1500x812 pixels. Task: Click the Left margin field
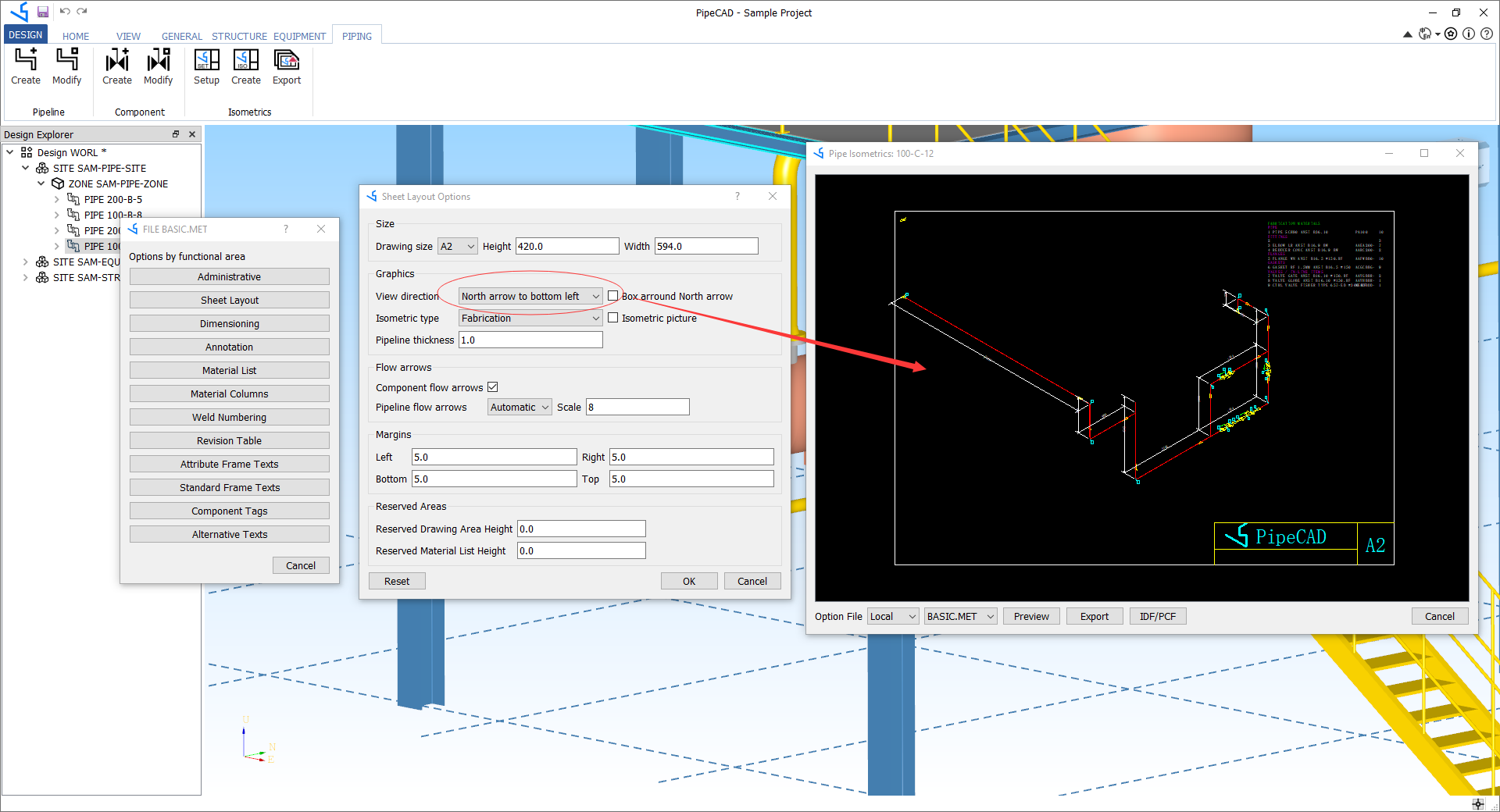coord(494,458)
